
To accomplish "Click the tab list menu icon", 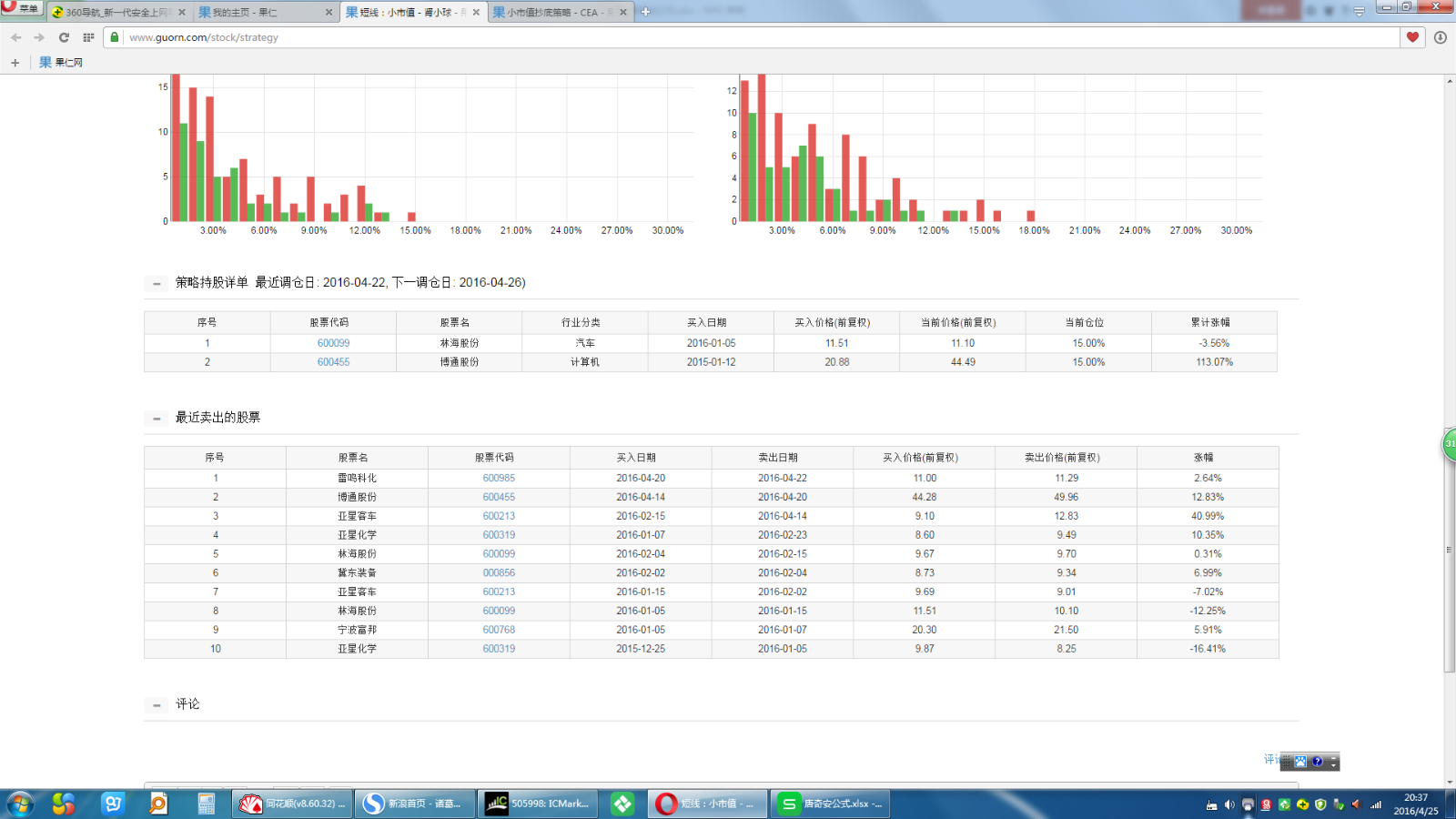I will (x=1359, y=12).
